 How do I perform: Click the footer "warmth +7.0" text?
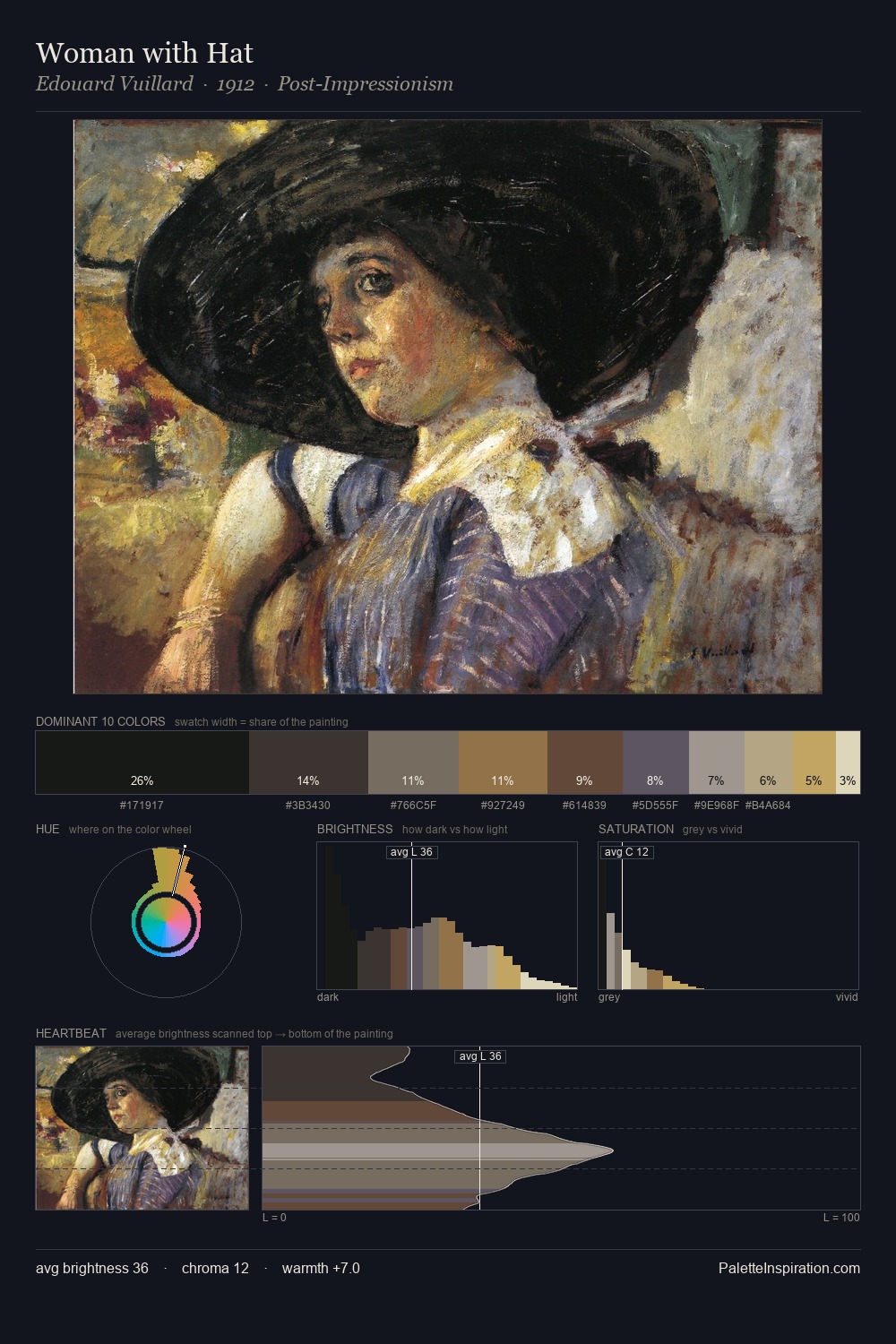point(321,1268)
